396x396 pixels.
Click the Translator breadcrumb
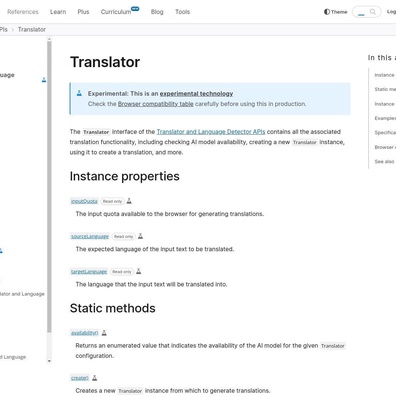point(32,29)
